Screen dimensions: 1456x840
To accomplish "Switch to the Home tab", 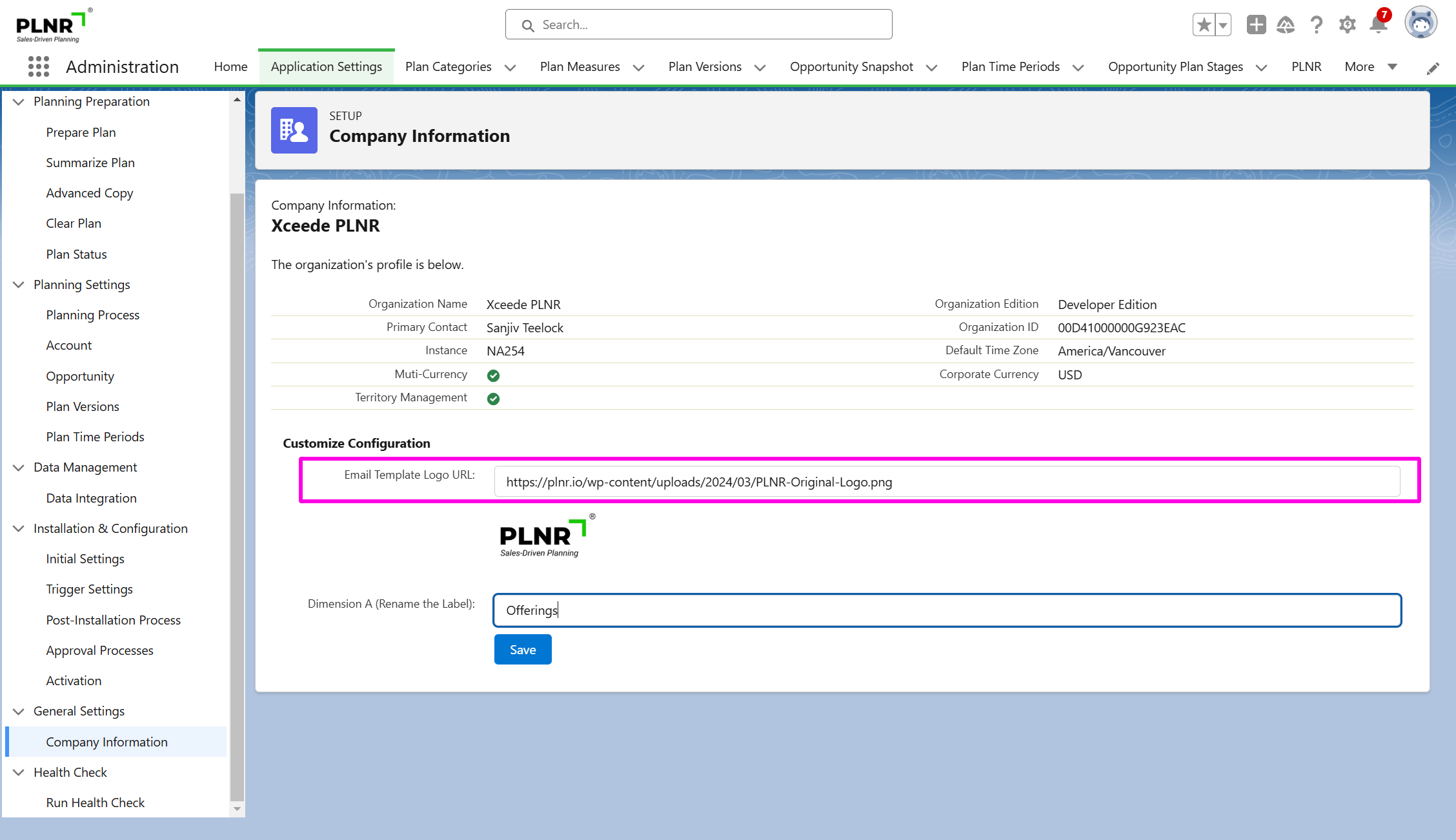I will pos(230,66).
